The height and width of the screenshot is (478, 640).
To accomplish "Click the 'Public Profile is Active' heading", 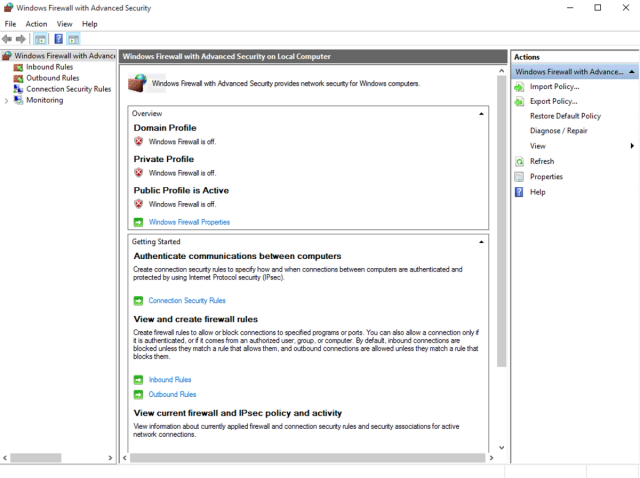I will point(181,191).
